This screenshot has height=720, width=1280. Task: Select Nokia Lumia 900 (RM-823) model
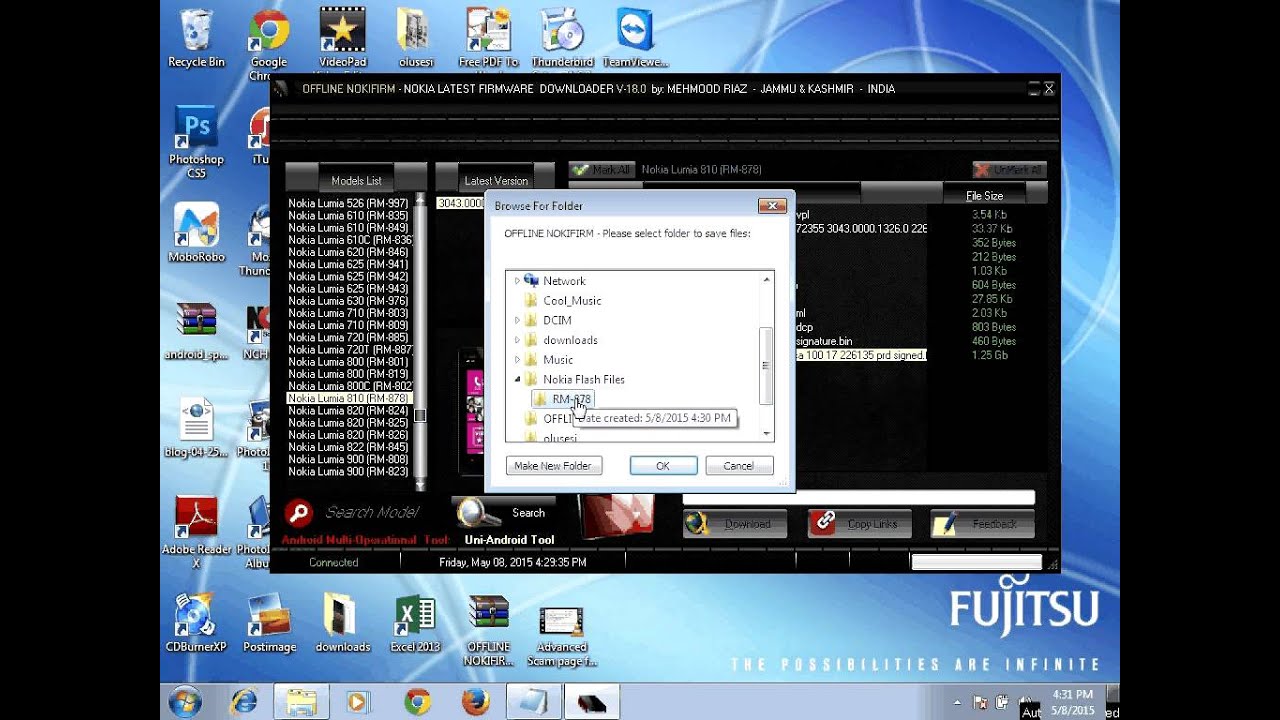348,471
